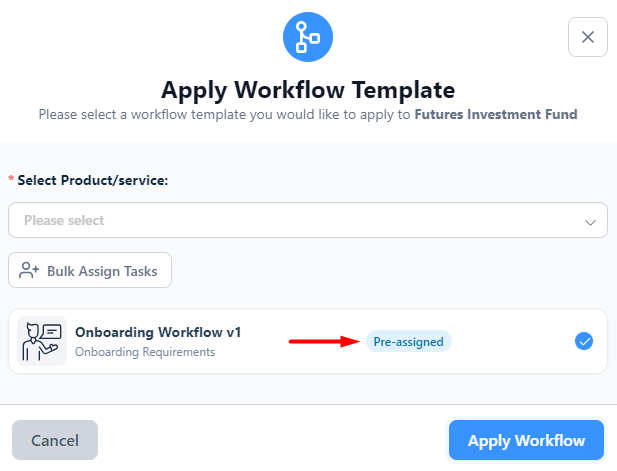Image resolution: width=617 pixels, height=471 pixels.
Task: Click the blue workflow branch icon
Action: click(x=308, y=37)
